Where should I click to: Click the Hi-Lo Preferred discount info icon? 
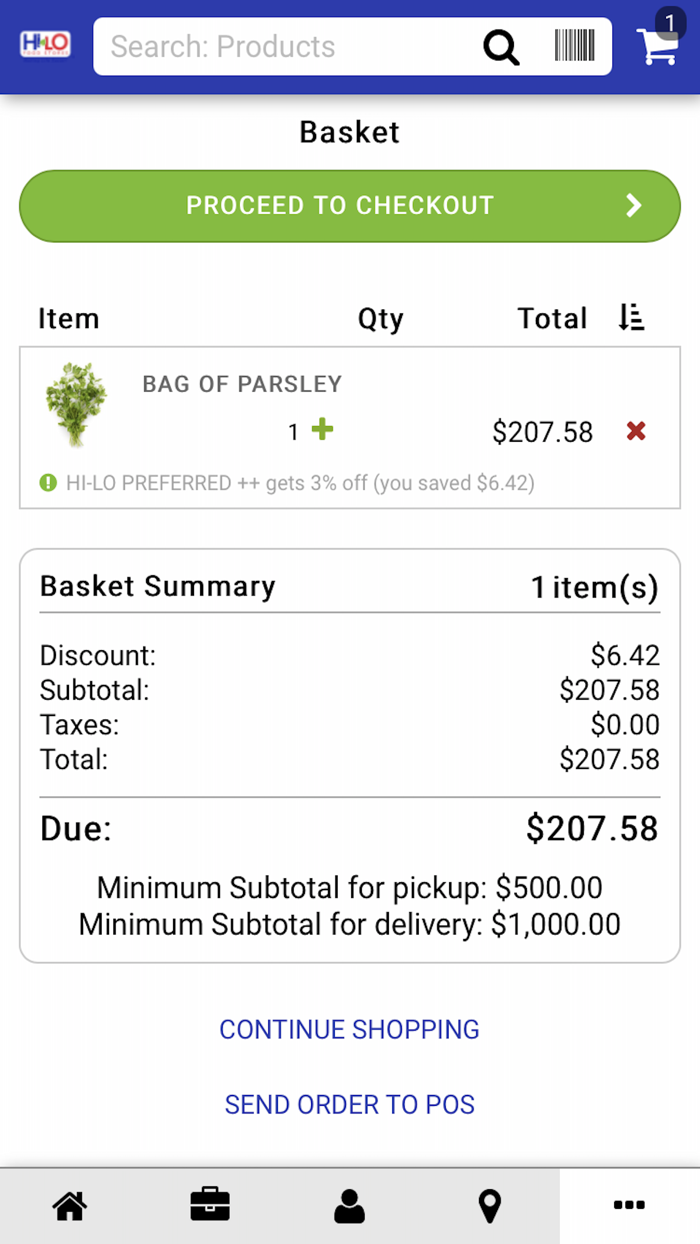point(48,483)
